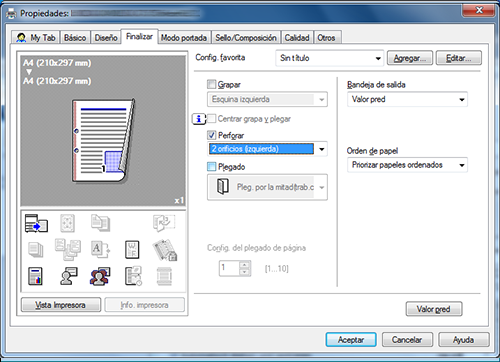Screen dimensions: 500x362
Task: Click the greyed banded stack icon
Action: 164,276
